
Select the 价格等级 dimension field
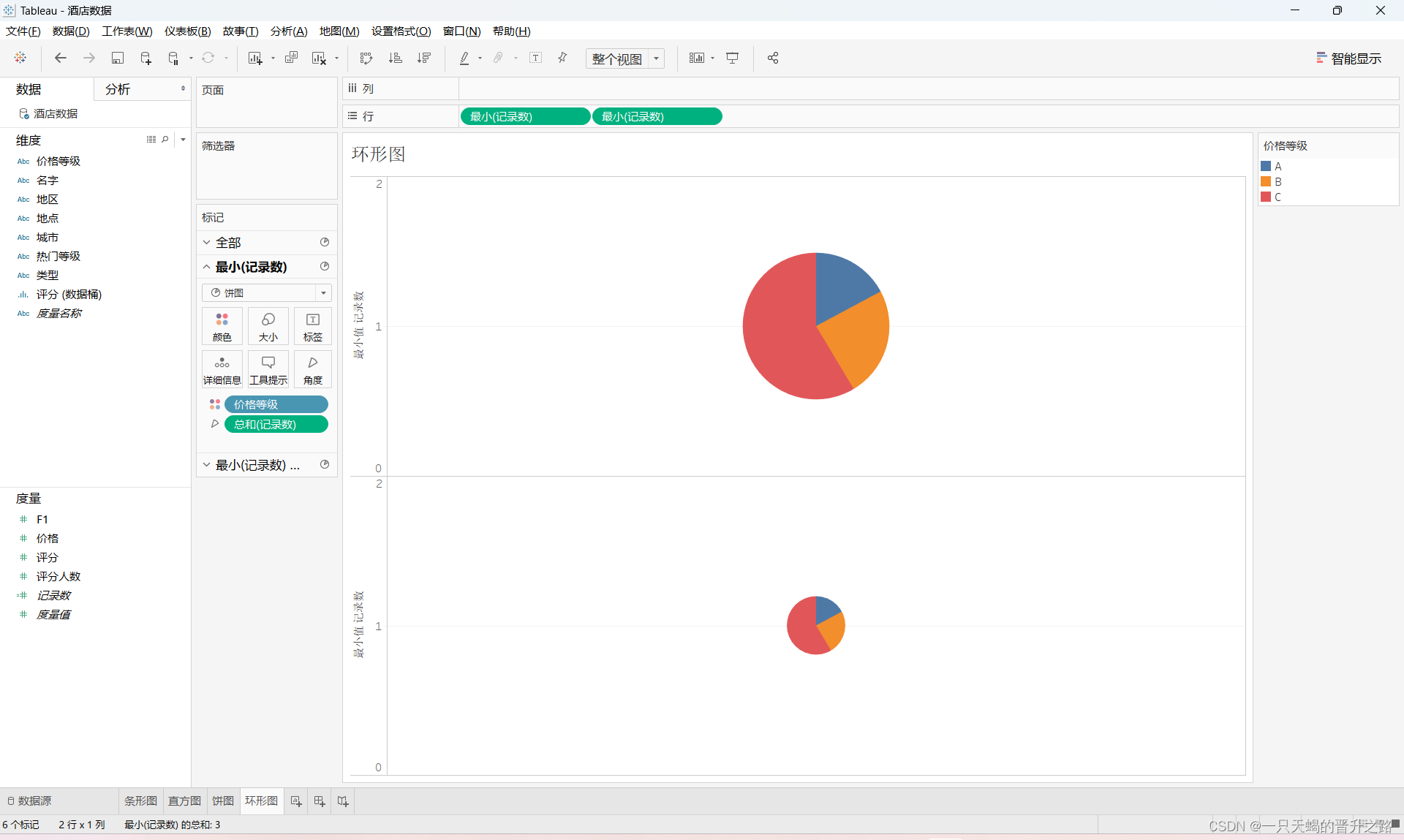click(58, 162)
